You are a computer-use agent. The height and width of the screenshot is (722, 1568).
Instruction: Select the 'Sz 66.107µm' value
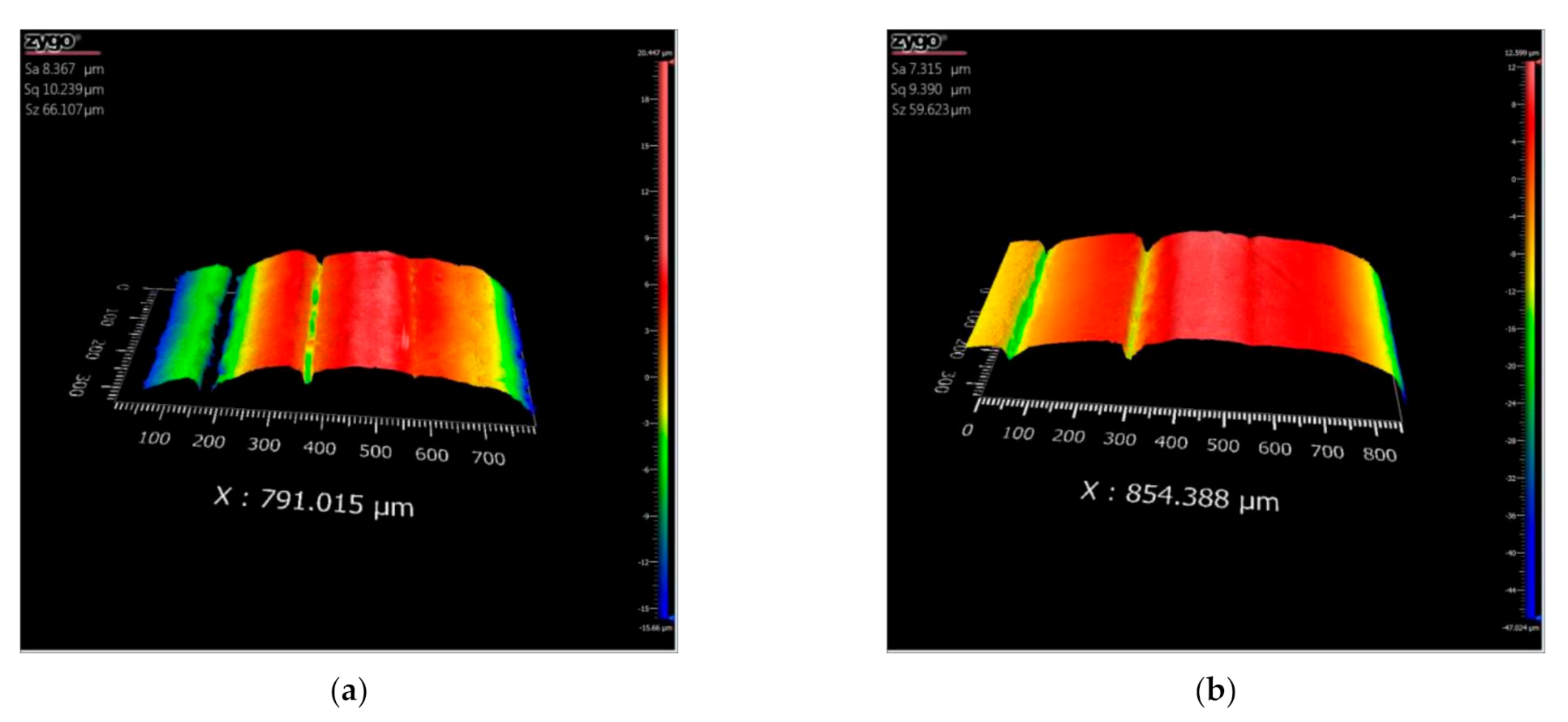(64, 110)
